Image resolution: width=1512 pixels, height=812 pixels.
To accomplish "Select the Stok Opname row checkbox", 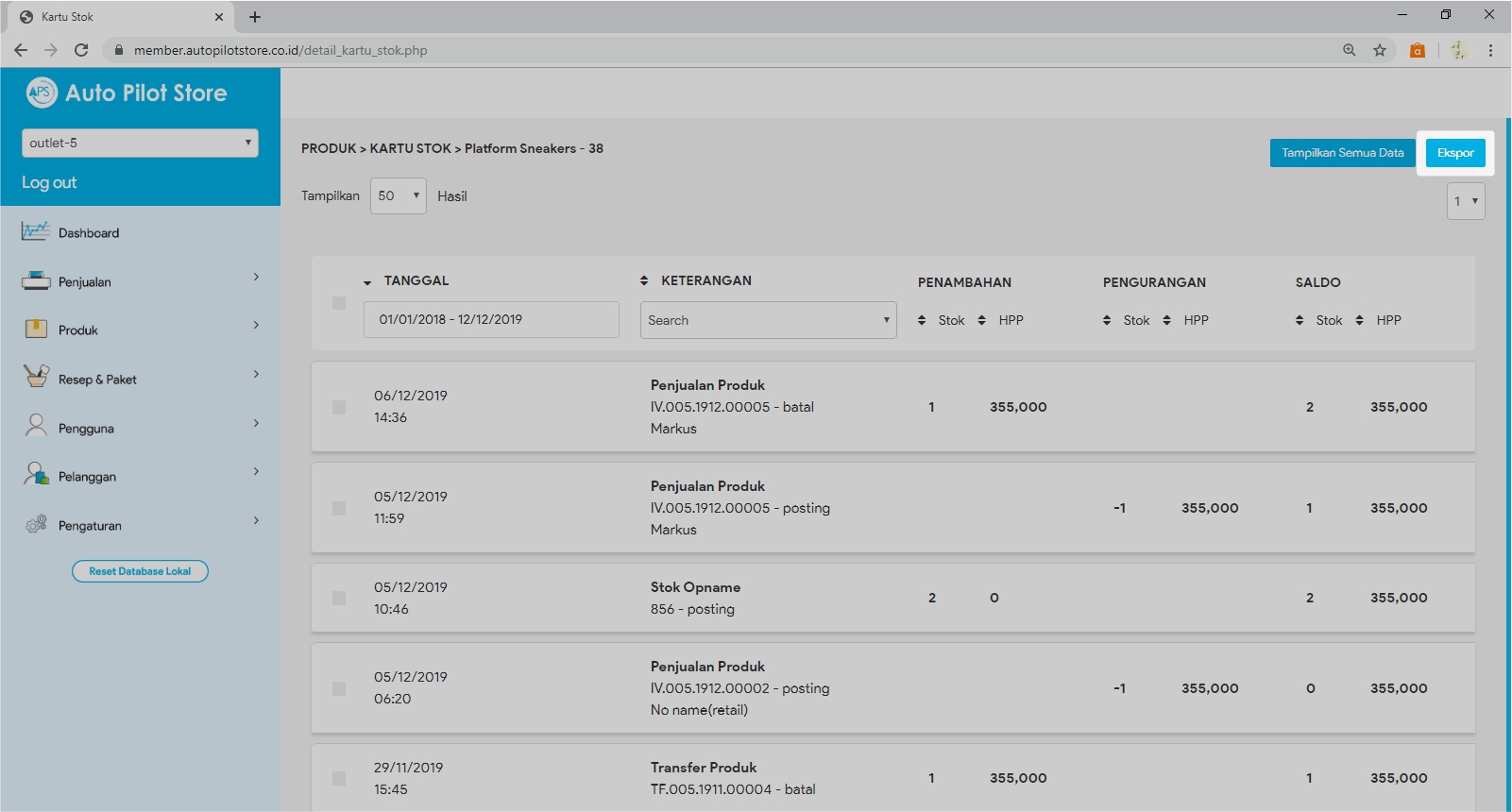I will pos(339,598).
